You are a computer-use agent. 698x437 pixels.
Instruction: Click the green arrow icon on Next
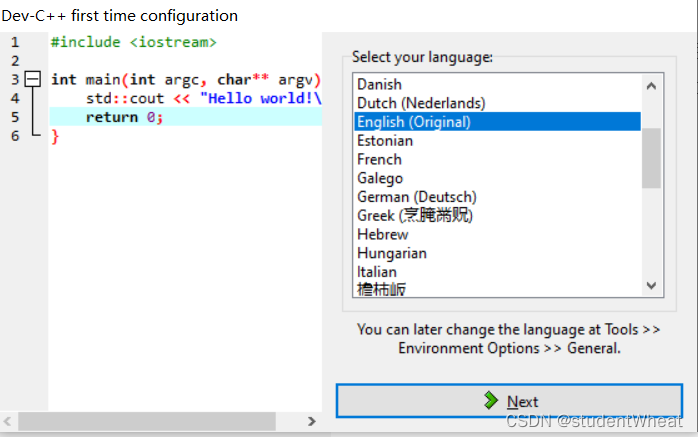point(491,401)
